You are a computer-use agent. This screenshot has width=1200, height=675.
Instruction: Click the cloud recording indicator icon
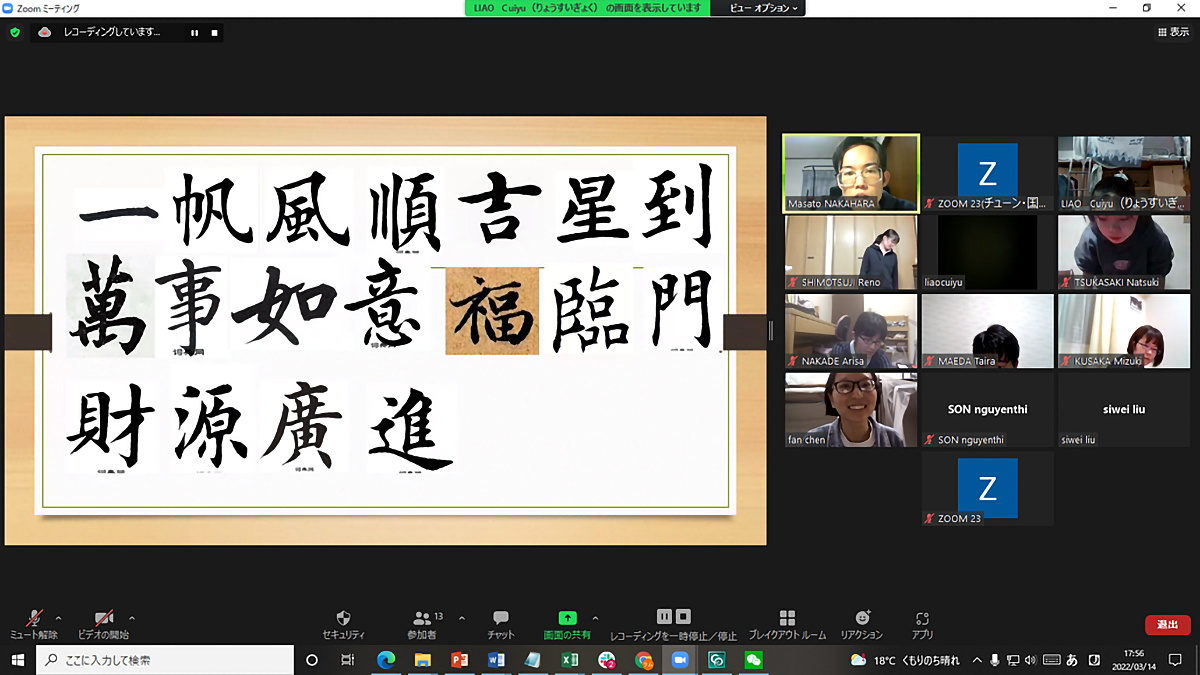point(45,32)
